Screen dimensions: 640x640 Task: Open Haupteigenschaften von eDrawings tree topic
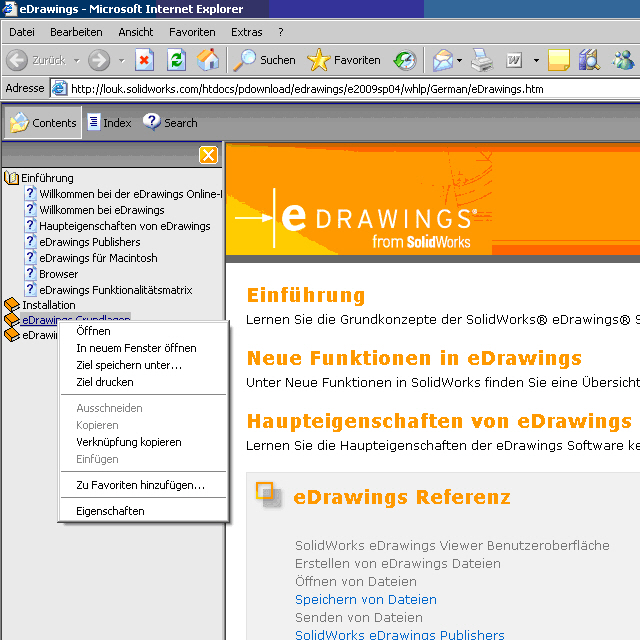click(124, 226)
